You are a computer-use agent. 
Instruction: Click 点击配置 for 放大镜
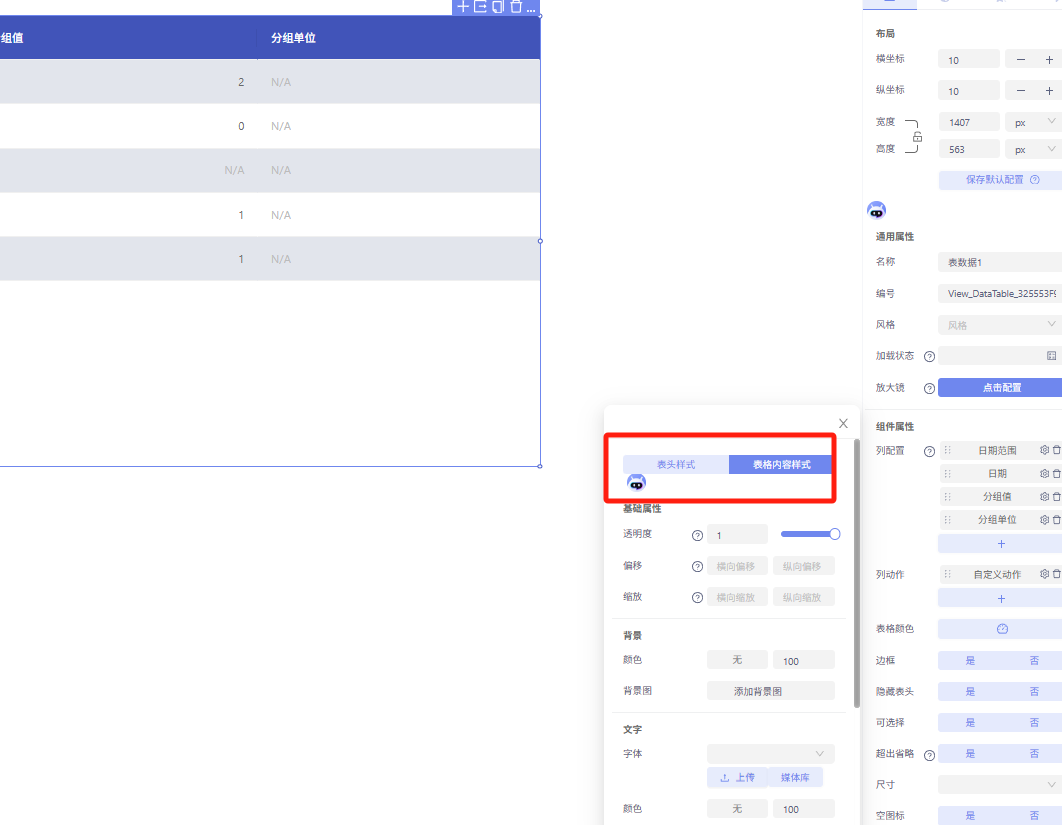(x=1000, y=387)
